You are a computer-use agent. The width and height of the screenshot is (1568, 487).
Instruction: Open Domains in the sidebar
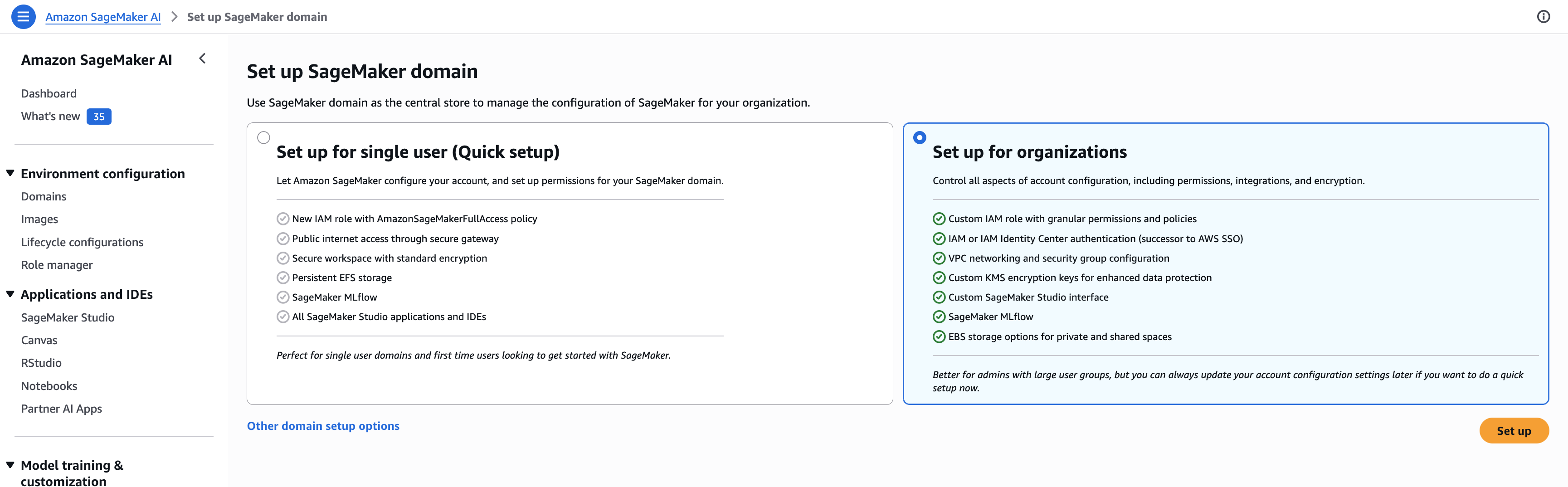coord(44,197)
